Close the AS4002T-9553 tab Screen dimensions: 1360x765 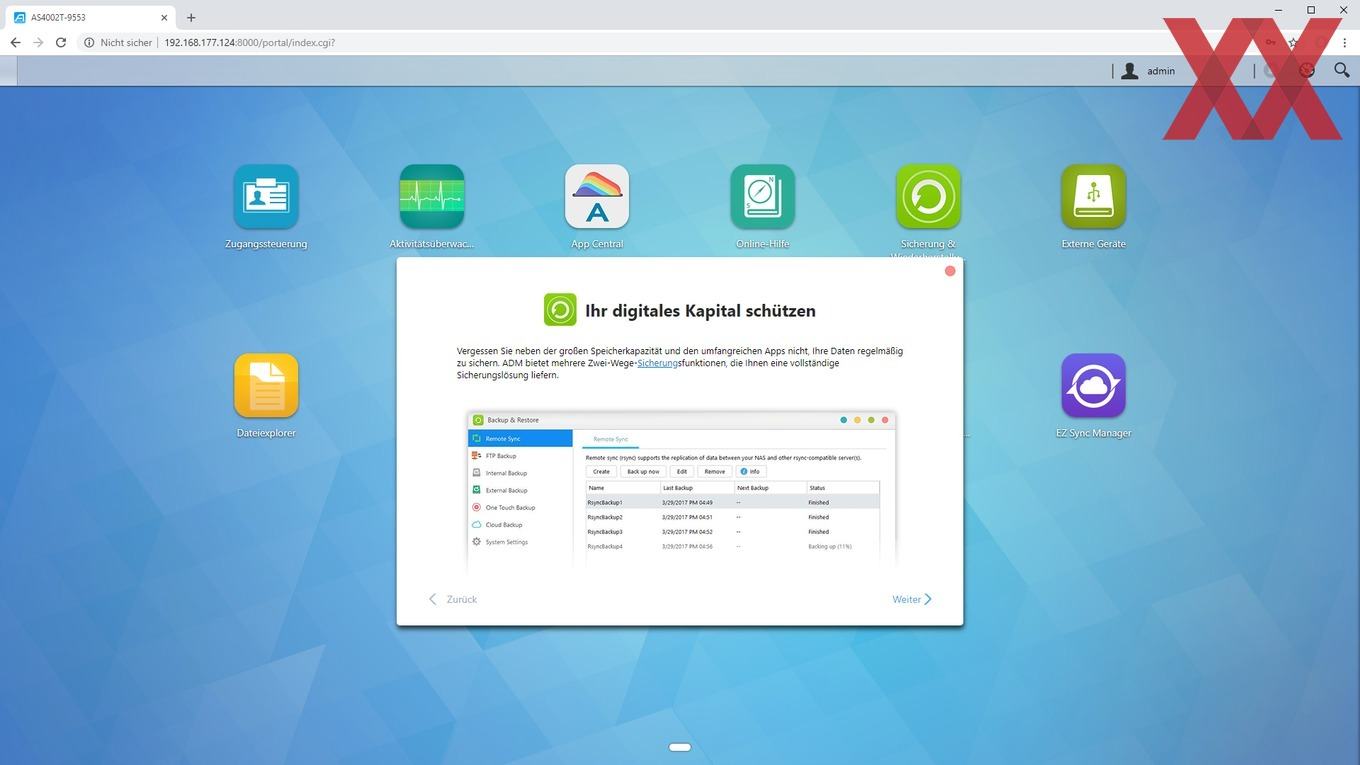[165, 17]
